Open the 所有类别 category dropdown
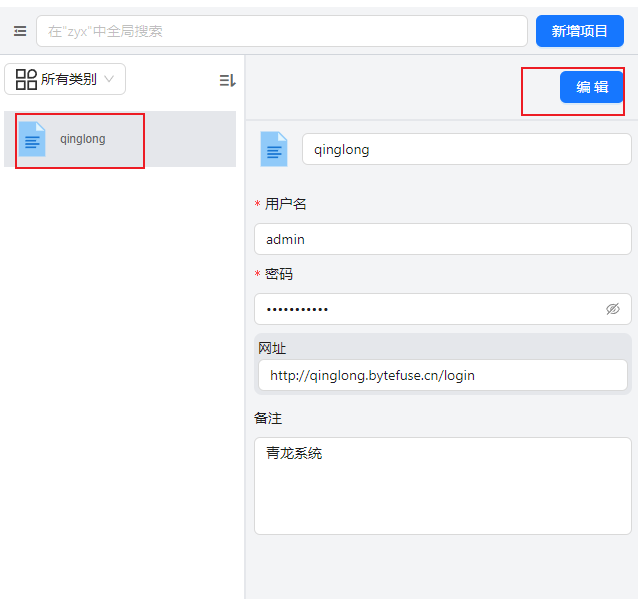This screenshot has width=638, height=599. pos(65,79)
